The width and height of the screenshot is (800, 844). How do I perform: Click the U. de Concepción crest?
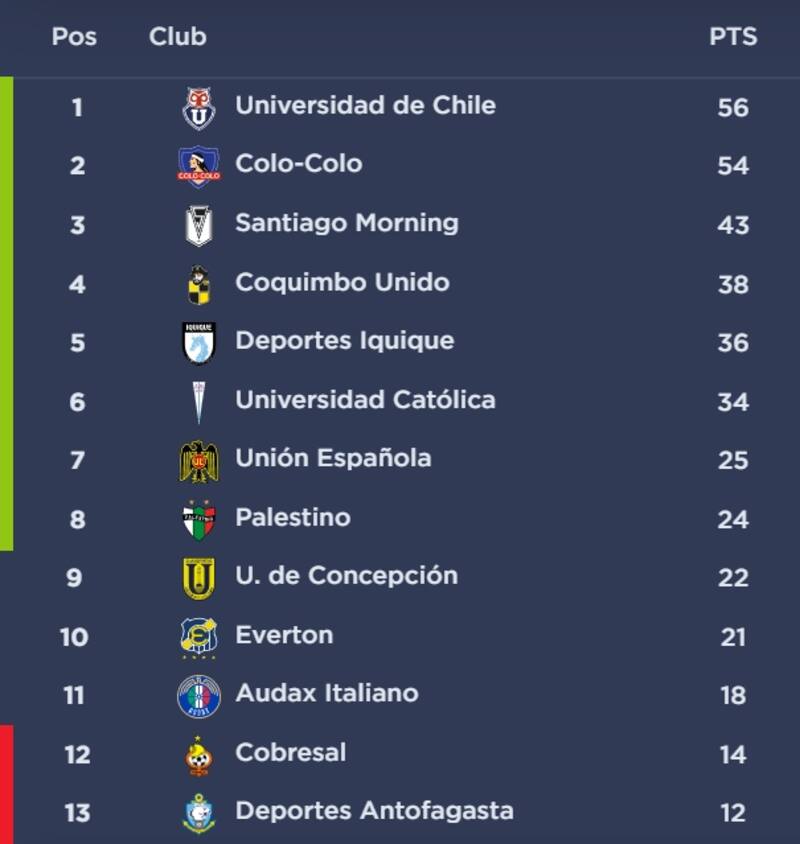pyautogui.click(x=199, y=578)
